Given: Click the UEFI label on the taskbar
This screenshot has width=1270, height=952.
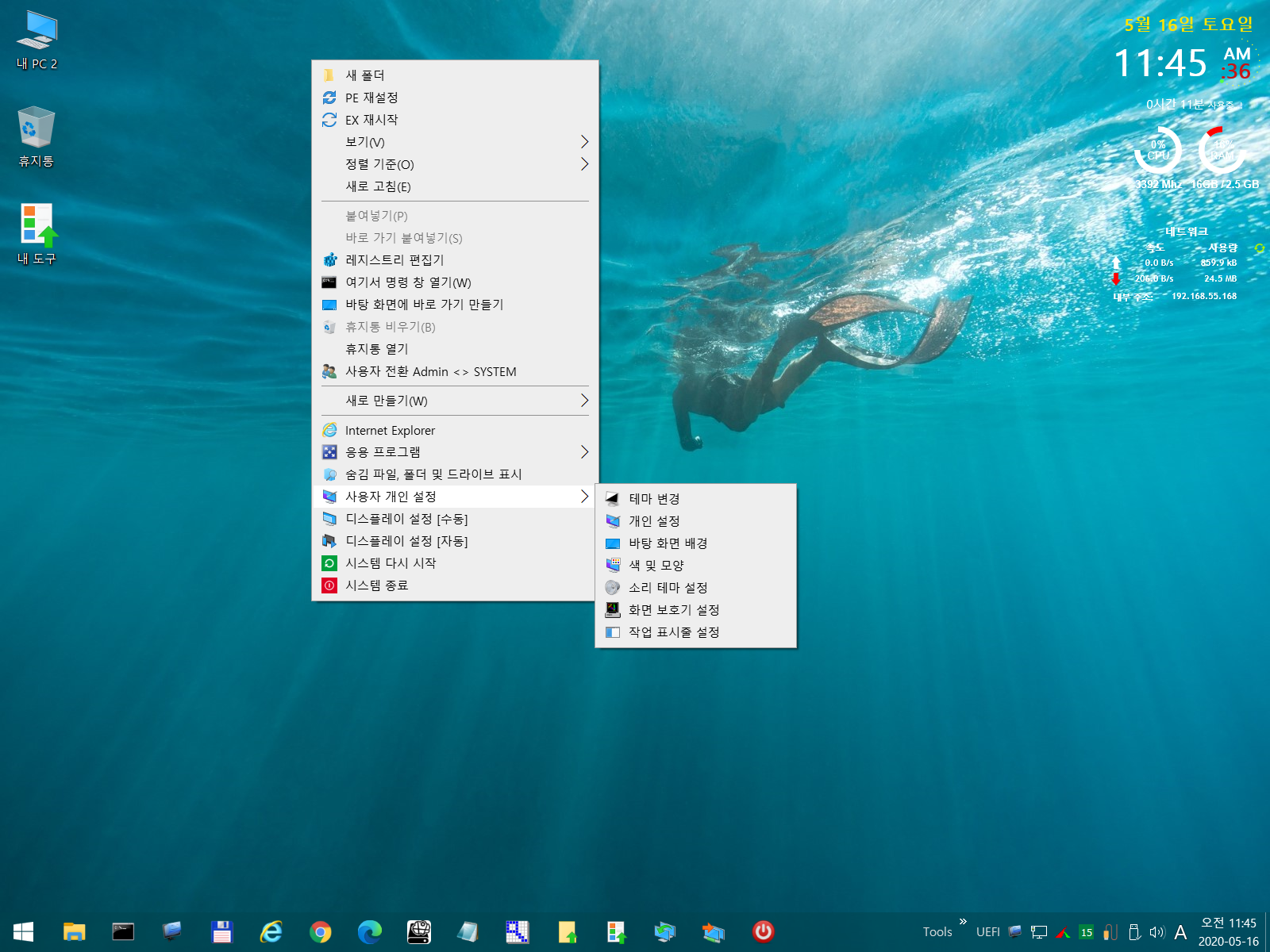Looking at the screenshot, I should click(x=988, y=932).
